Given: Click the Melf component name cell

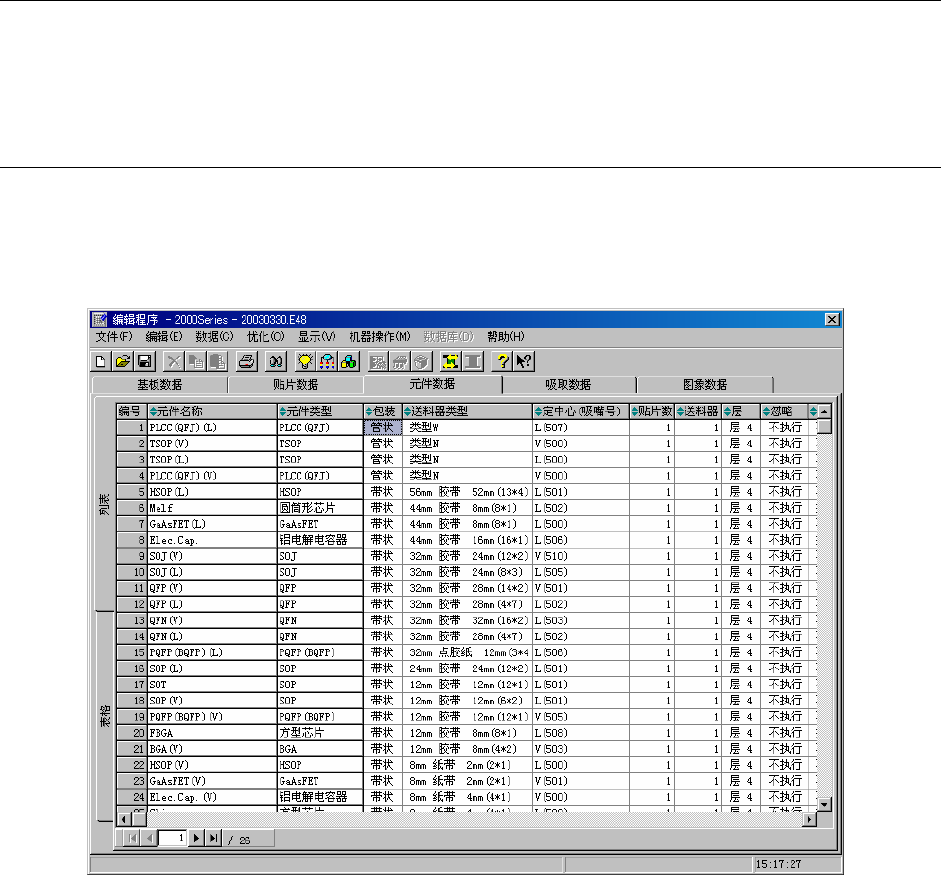Looking at the screenshot, I should pos(212,508).
